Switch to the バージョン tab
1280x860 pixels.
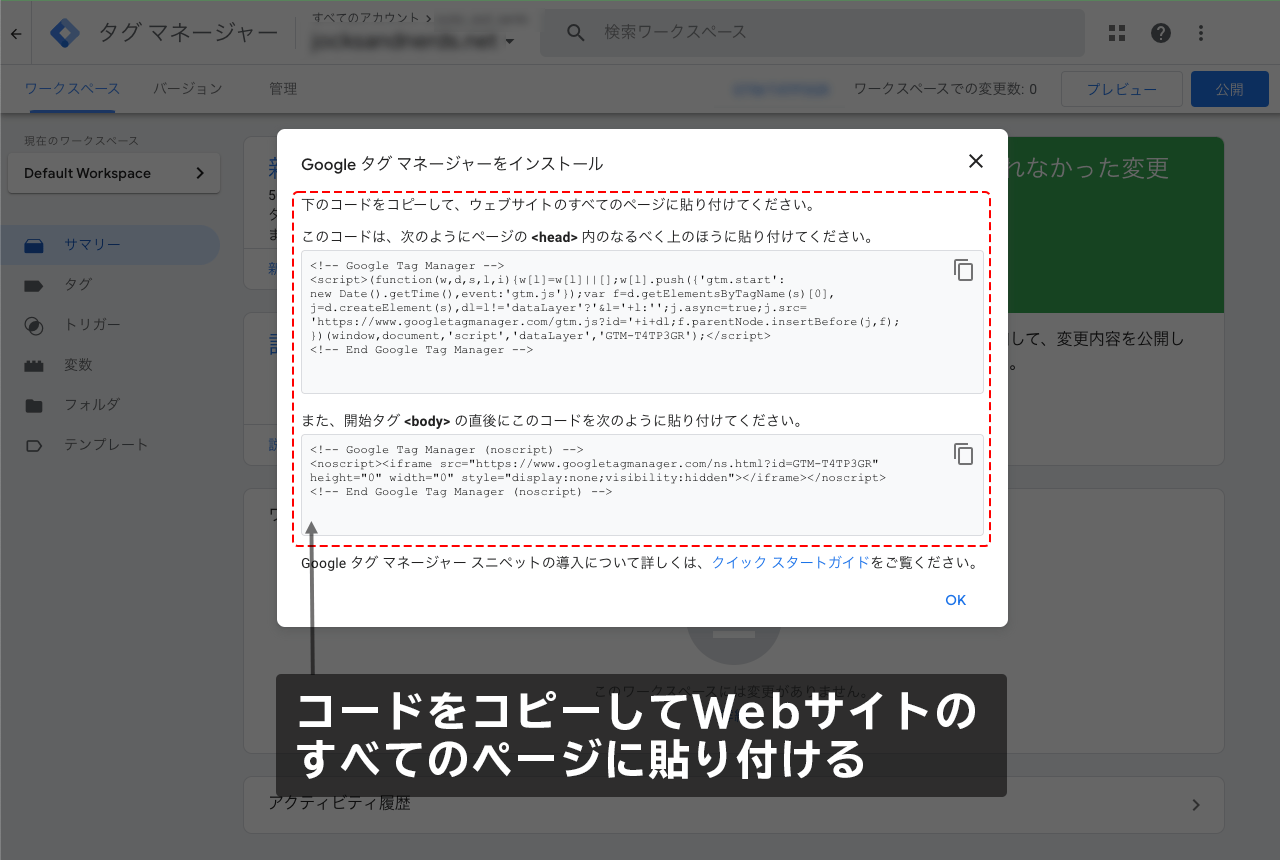188,88
